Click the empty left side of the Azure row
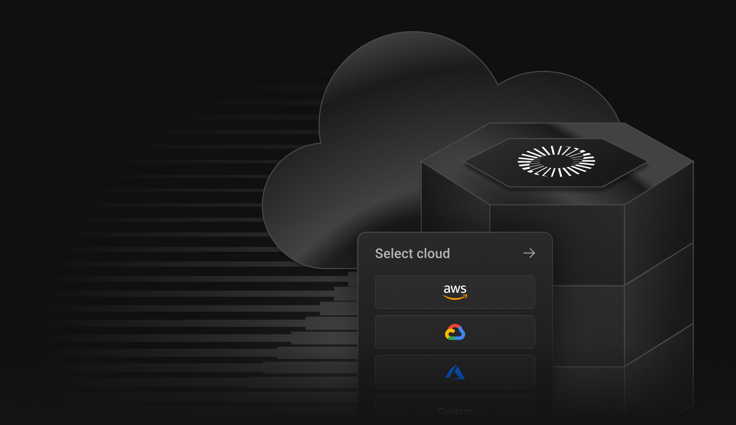The width and height of the screenshot is (736, 425). coord(406,372)
